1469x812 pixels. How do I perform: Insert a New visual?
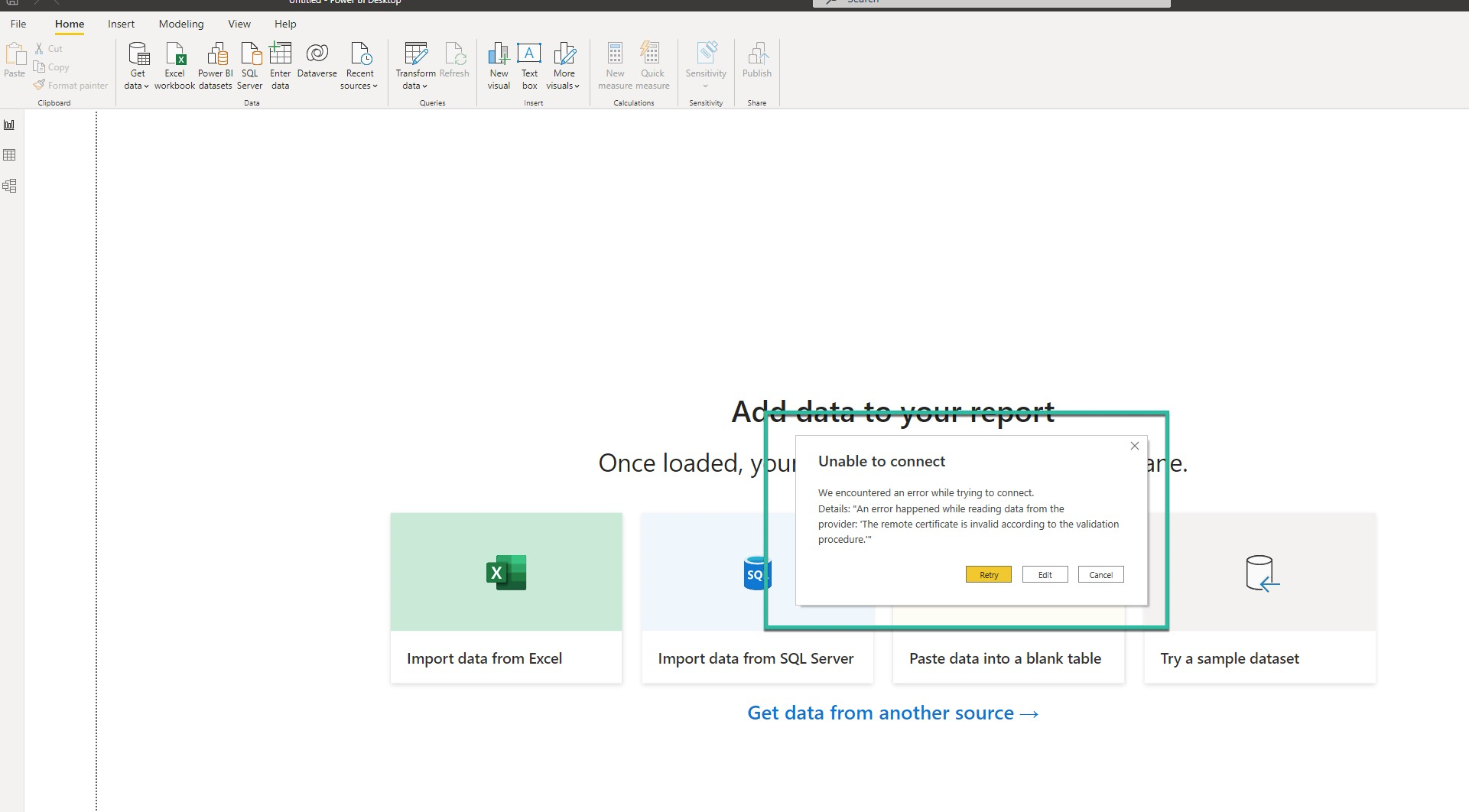point(499,67)
